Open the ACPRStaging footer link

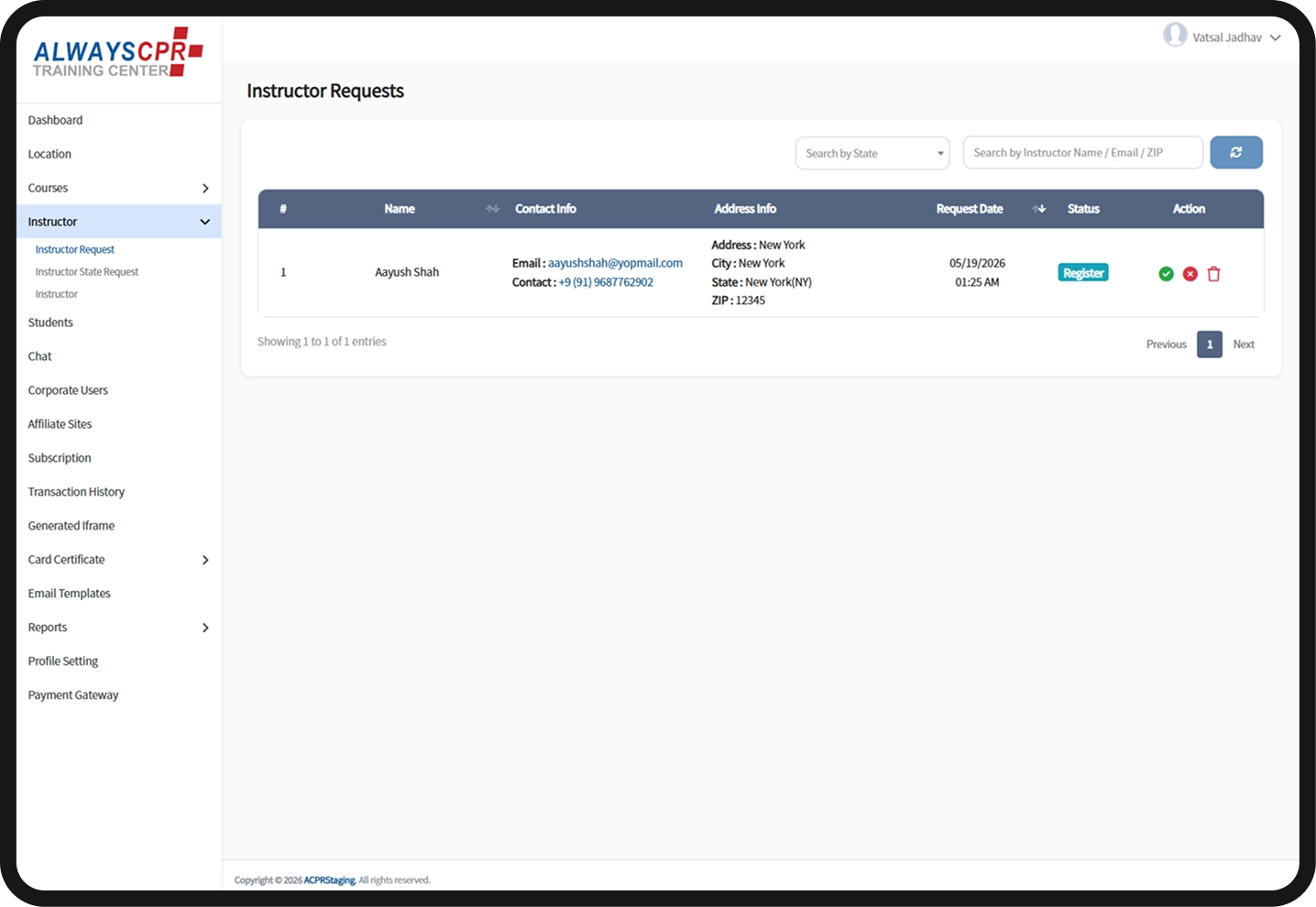click(330, 880)
